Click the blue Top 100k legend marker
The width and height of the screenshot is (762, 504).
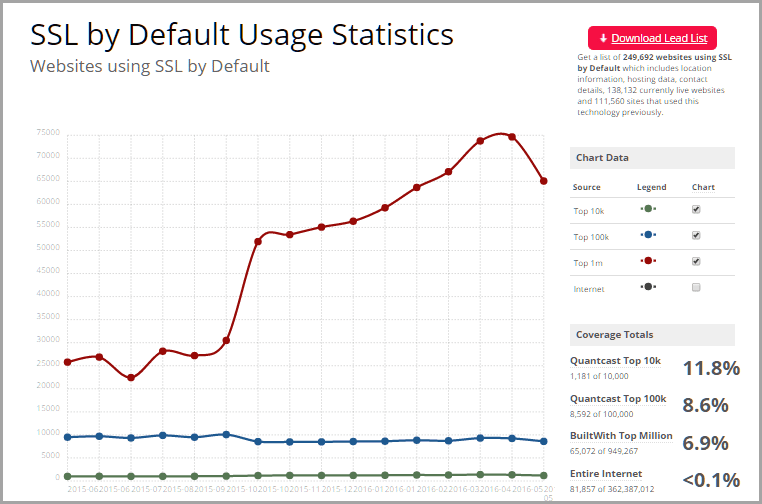click(648, 235)
